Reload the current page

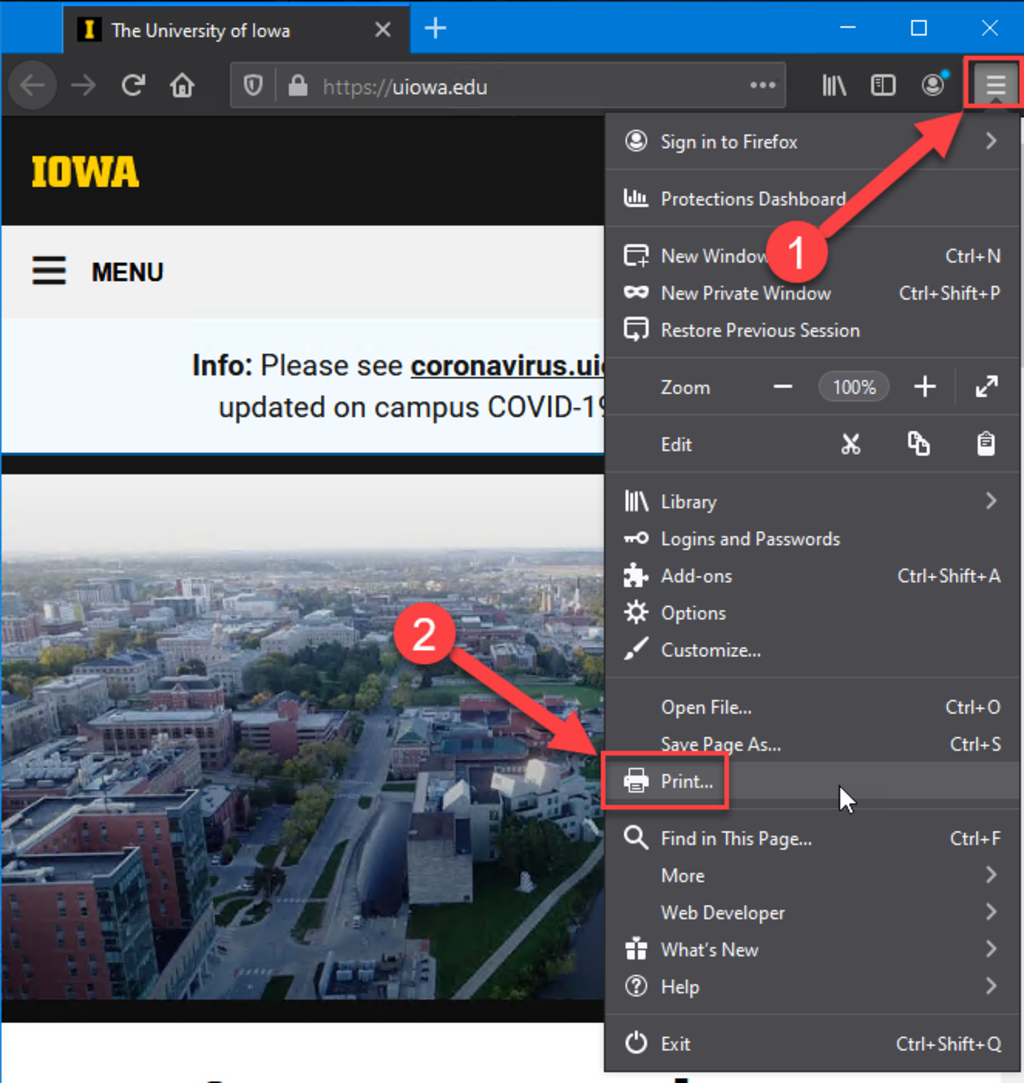[x=133, y=85]
